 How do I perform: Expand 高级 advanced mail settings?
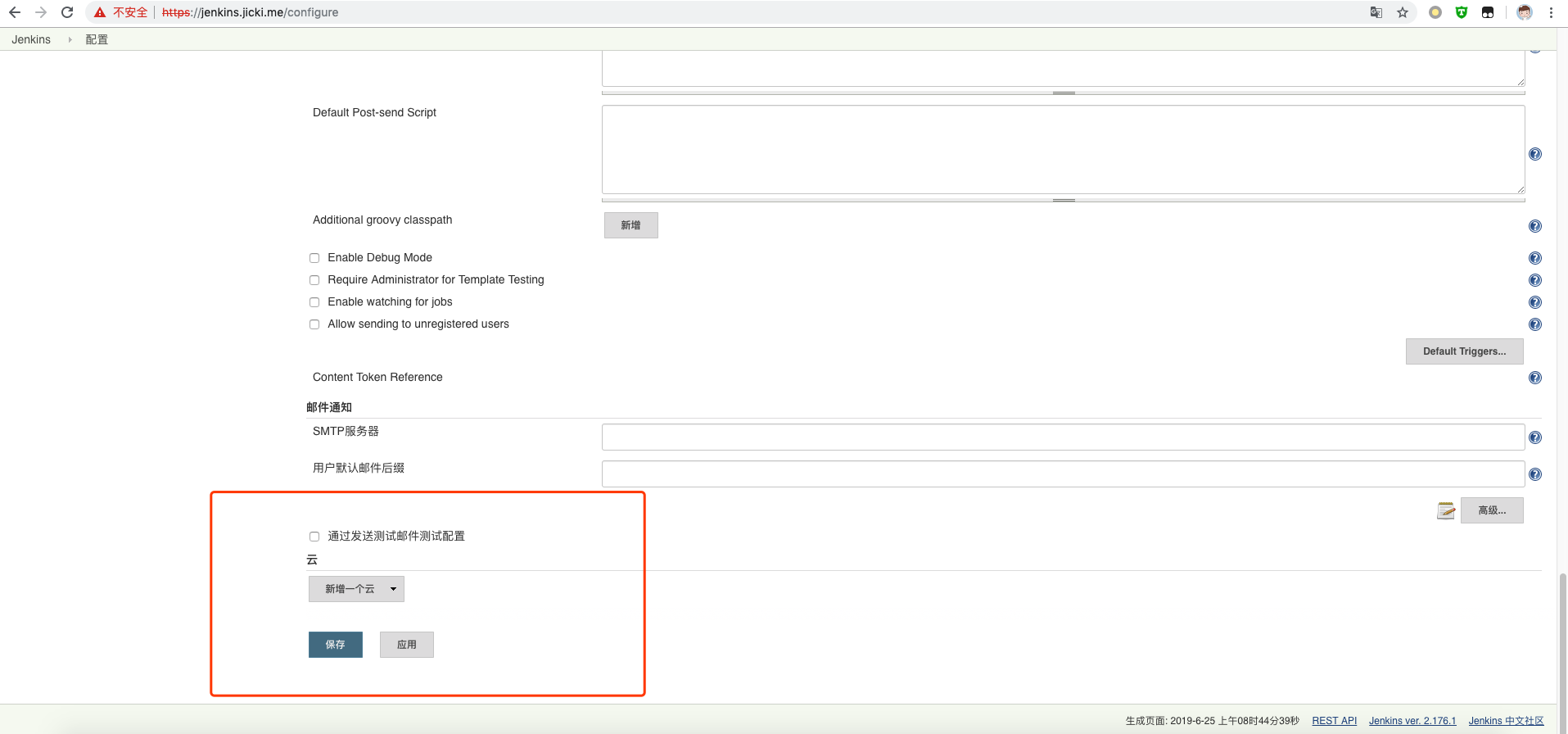pos(1492,510)
